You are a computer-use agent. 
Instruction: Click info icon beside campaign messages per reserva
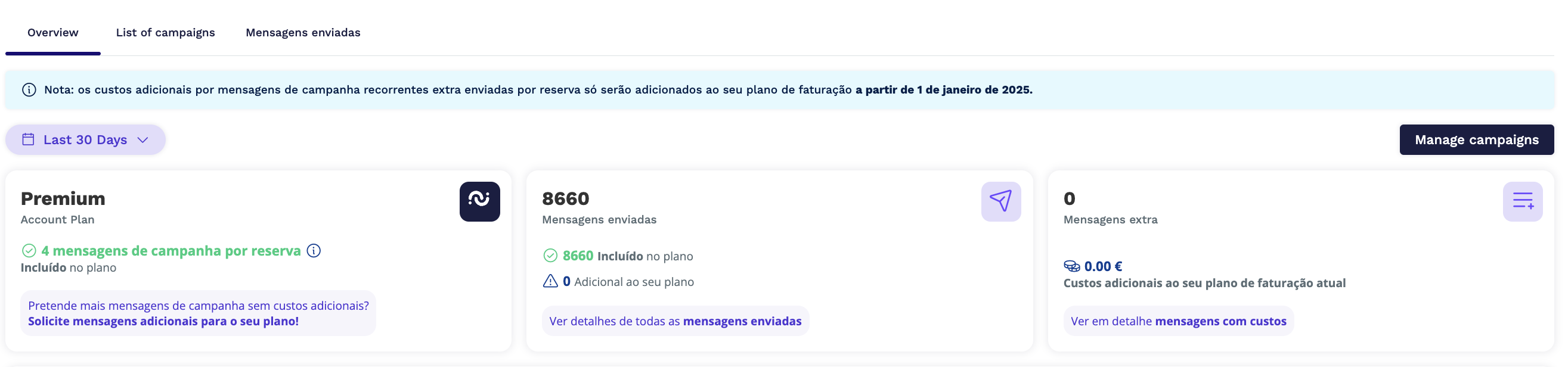[314, 251]
